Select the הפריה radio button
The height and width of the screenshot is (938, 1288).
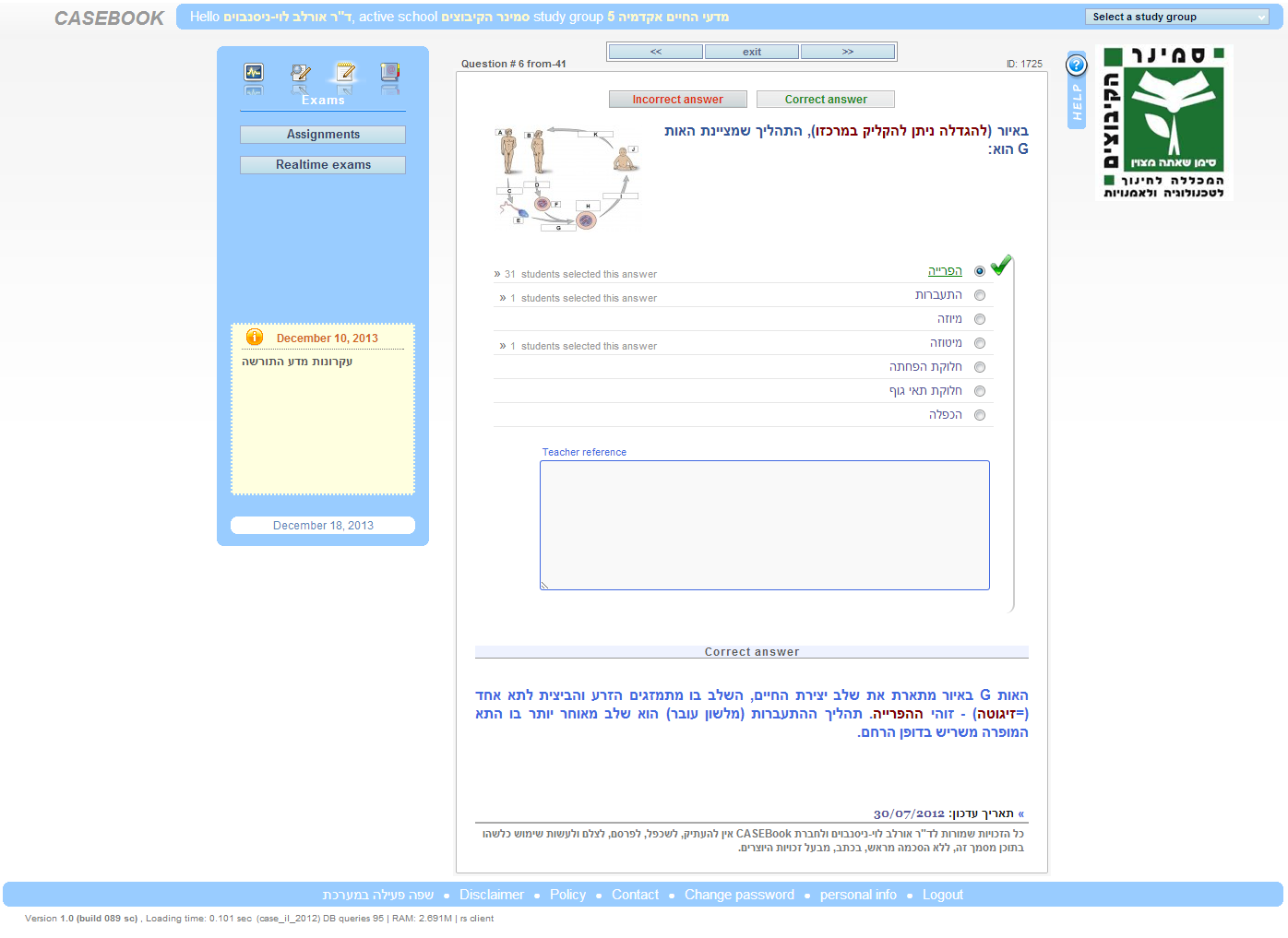[x=980, y=271]
